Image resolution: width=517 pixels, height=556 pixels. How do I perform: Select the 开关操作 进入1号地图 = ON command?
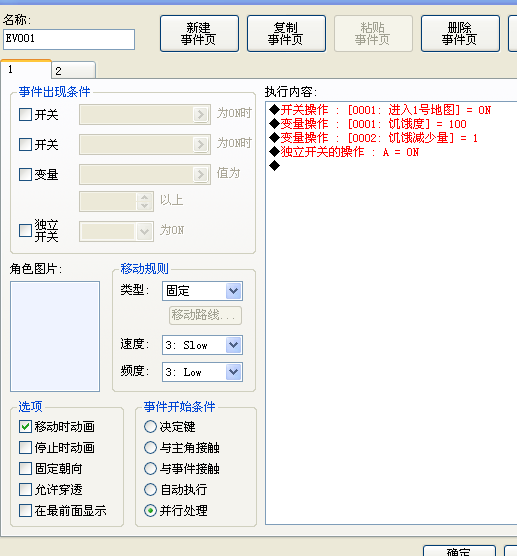[x=380, y=110]
